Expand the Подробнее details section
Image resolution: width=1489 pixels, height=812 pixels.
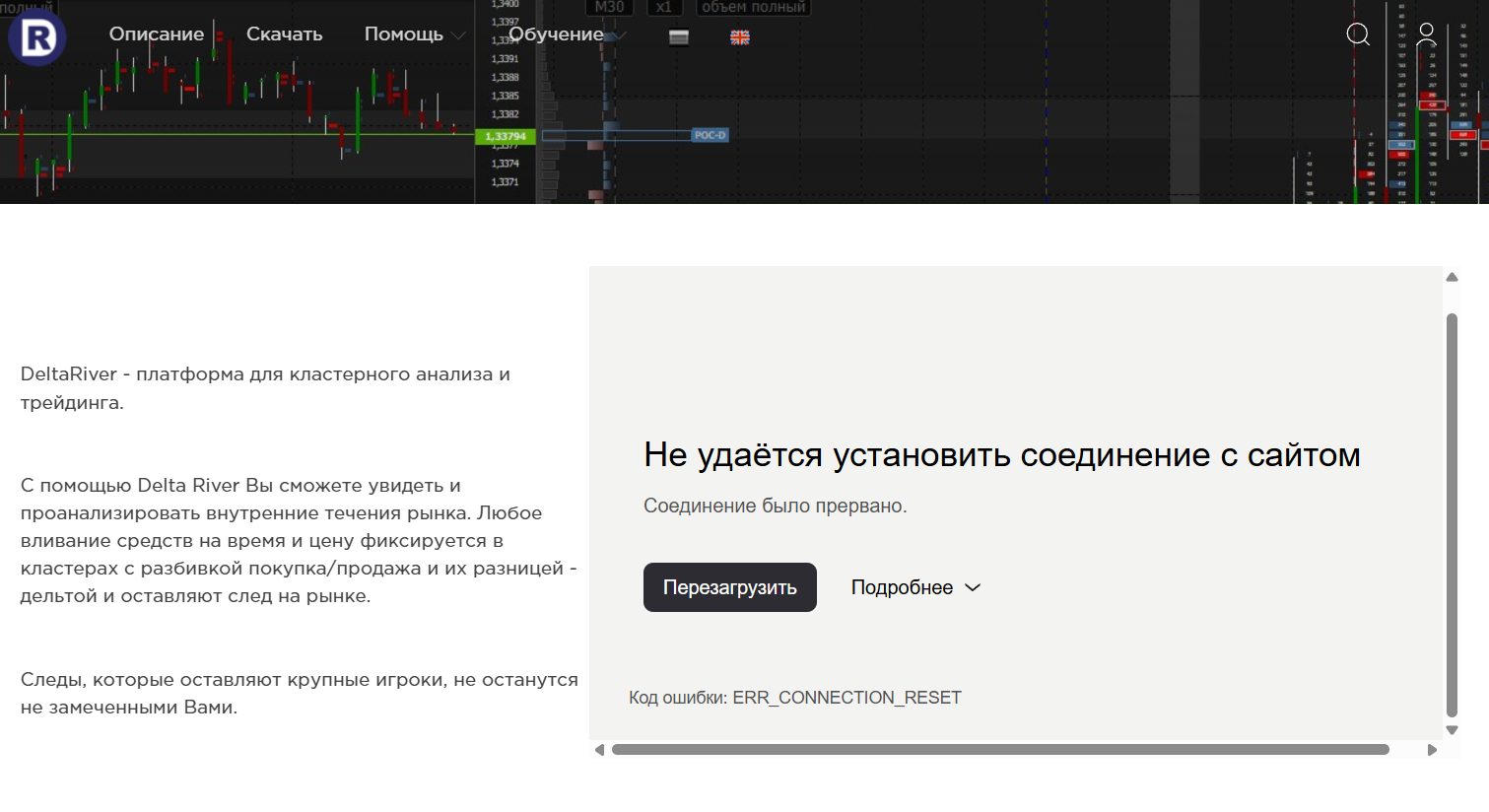(915, 587)
